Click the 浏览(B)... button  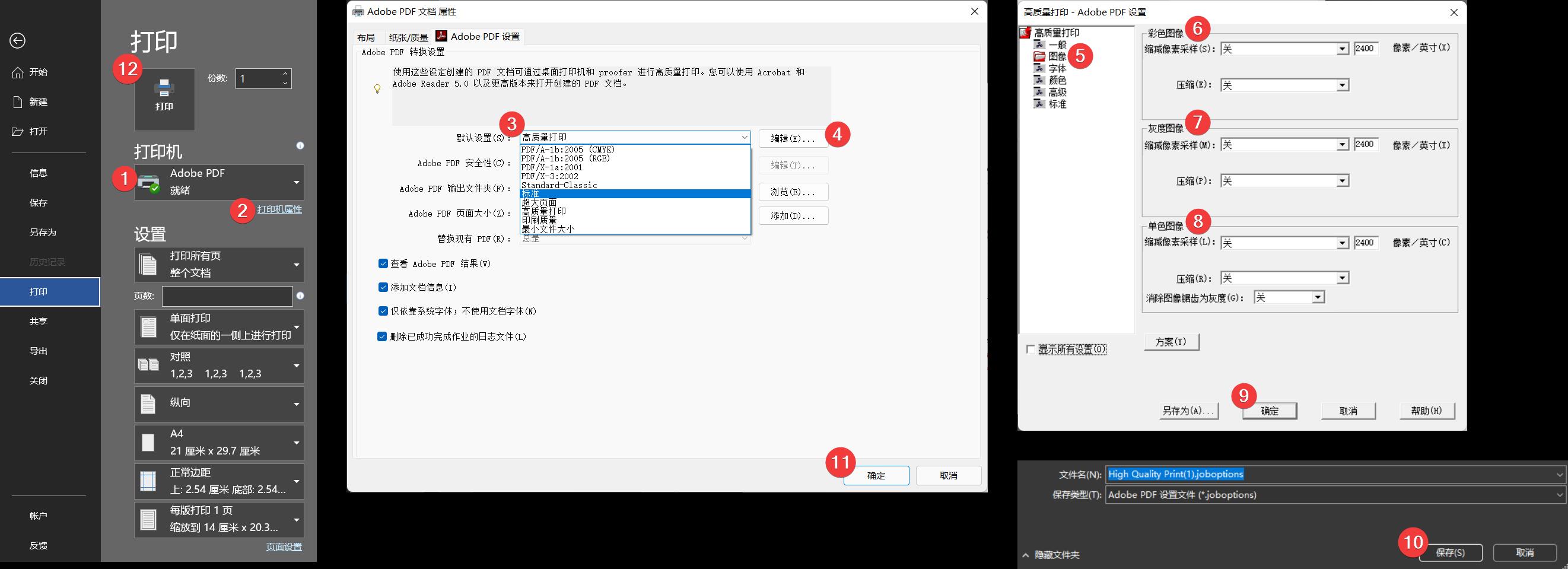click(793, 192)
